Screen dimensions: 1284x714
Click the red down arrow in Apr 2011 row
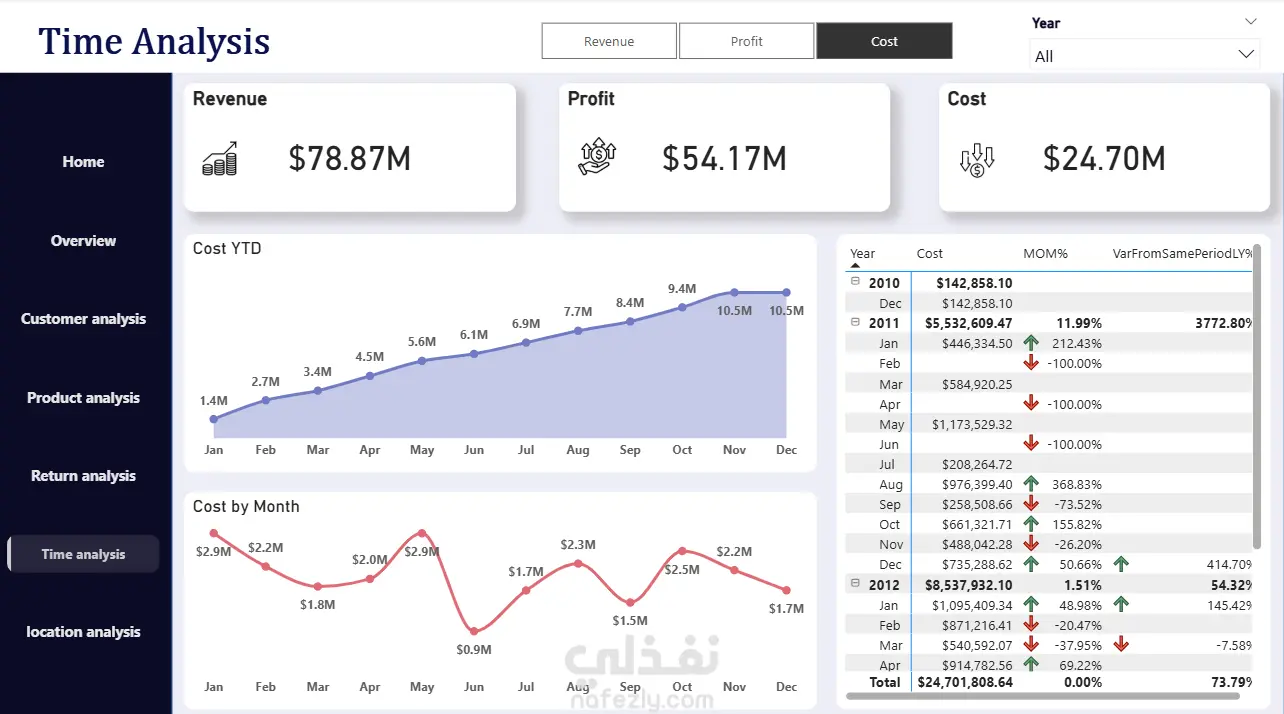pyautogui.click(x=1031, y=404)
